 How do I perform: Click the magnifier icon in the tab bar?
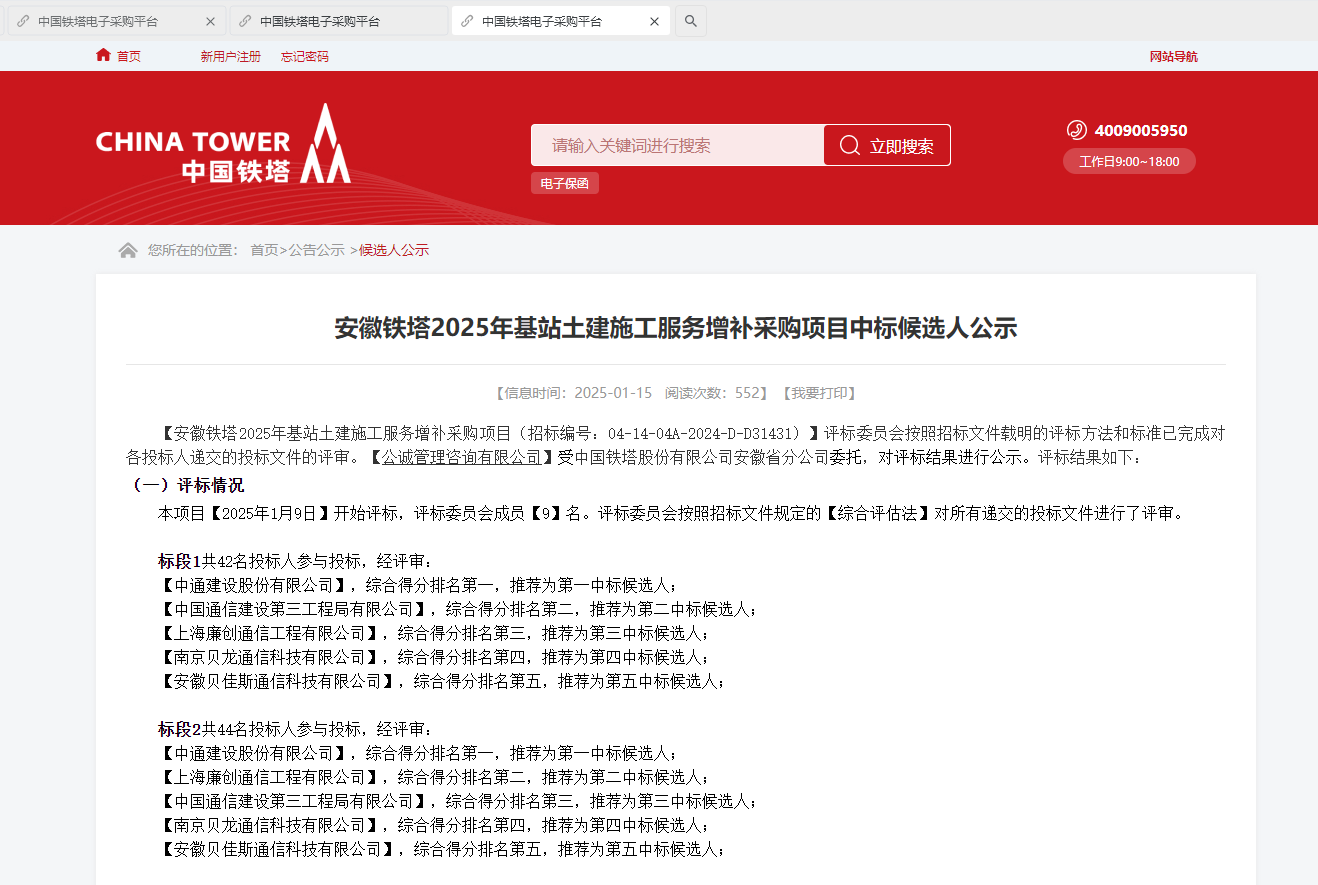(x=690, y=21)
